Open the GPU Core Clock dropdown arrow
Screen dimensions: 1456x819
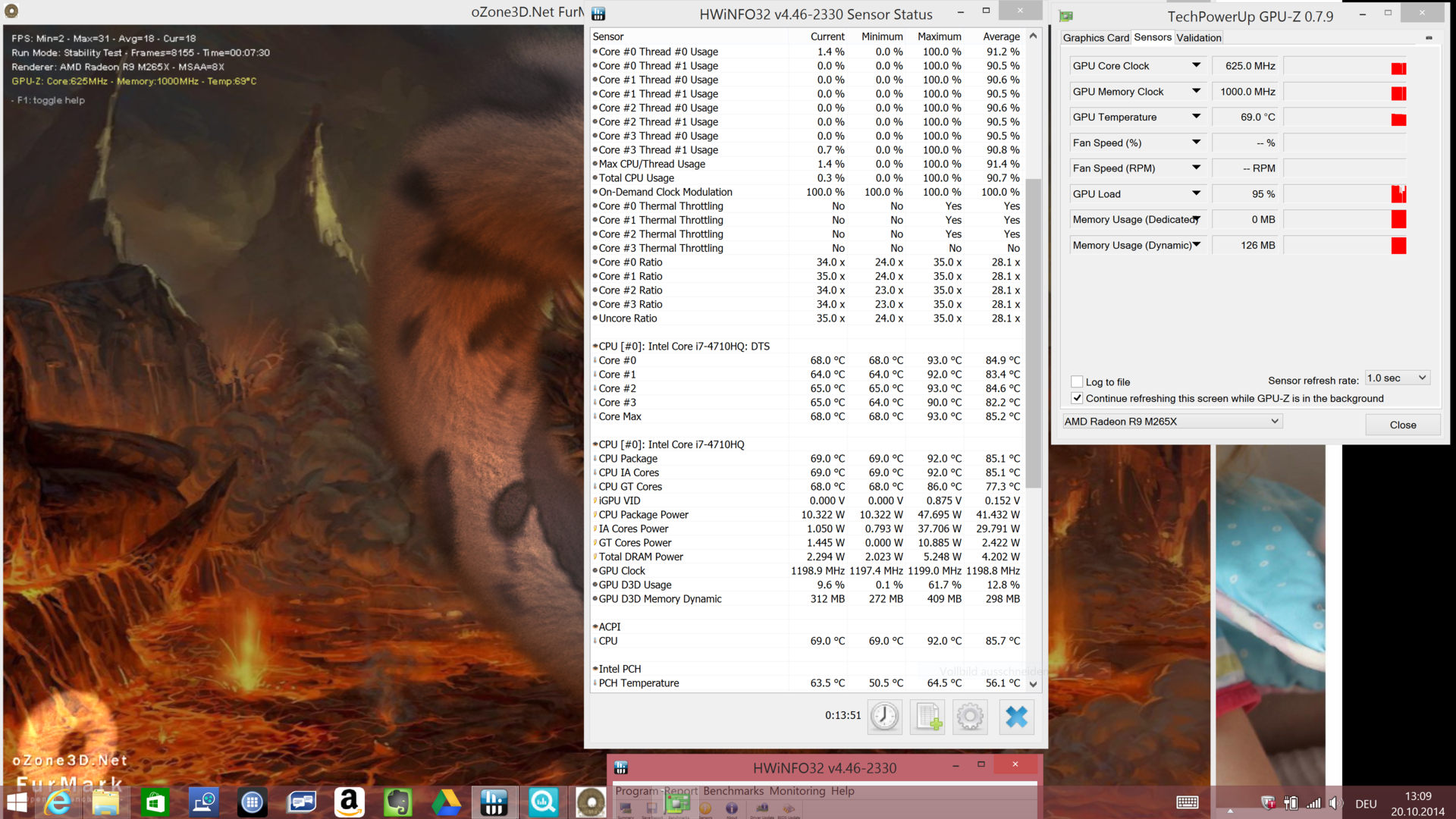coord(1196,66)
